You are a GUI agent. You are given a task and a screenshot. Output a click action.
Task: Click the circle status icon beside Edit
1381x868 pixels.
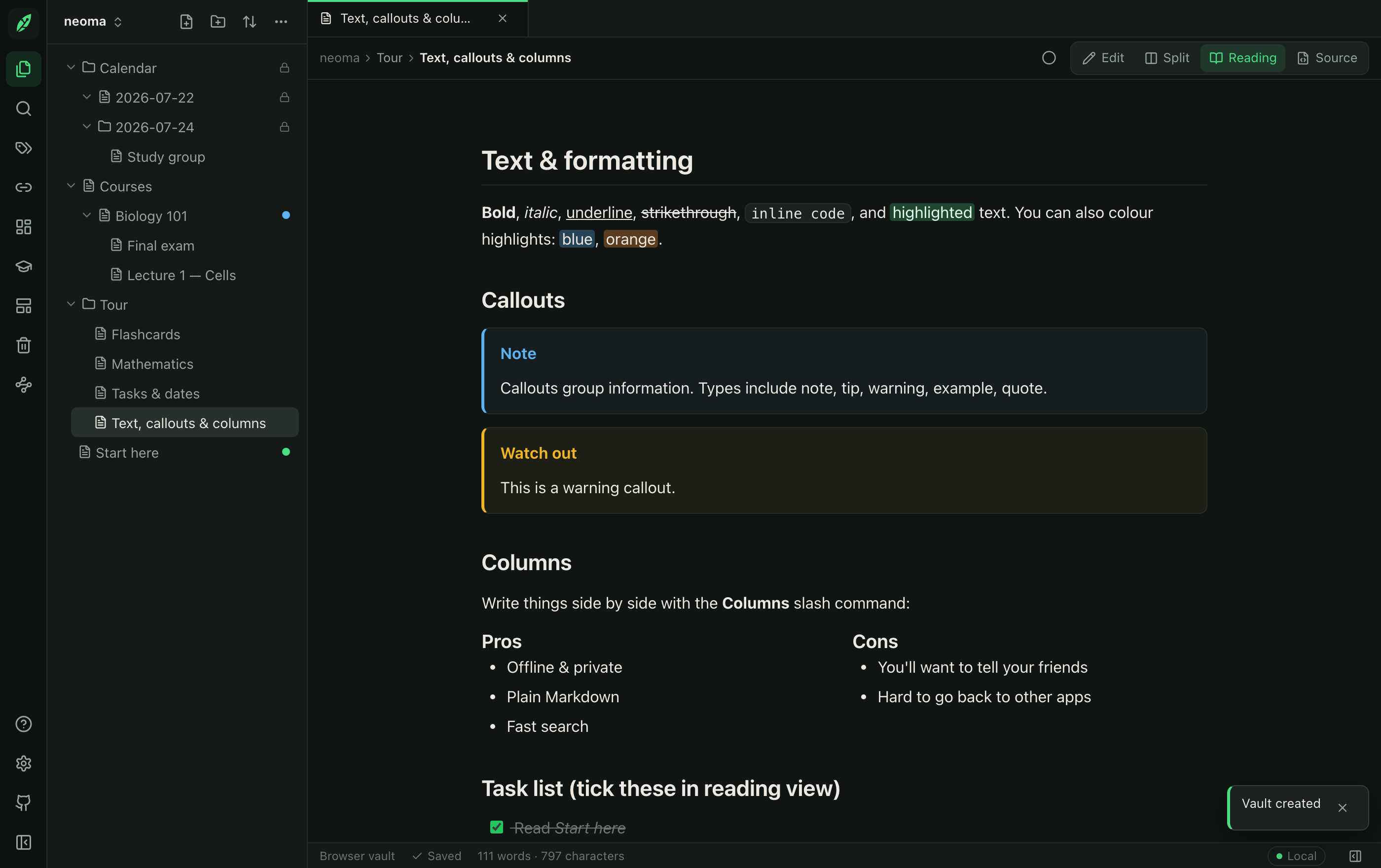point(1049,58)
